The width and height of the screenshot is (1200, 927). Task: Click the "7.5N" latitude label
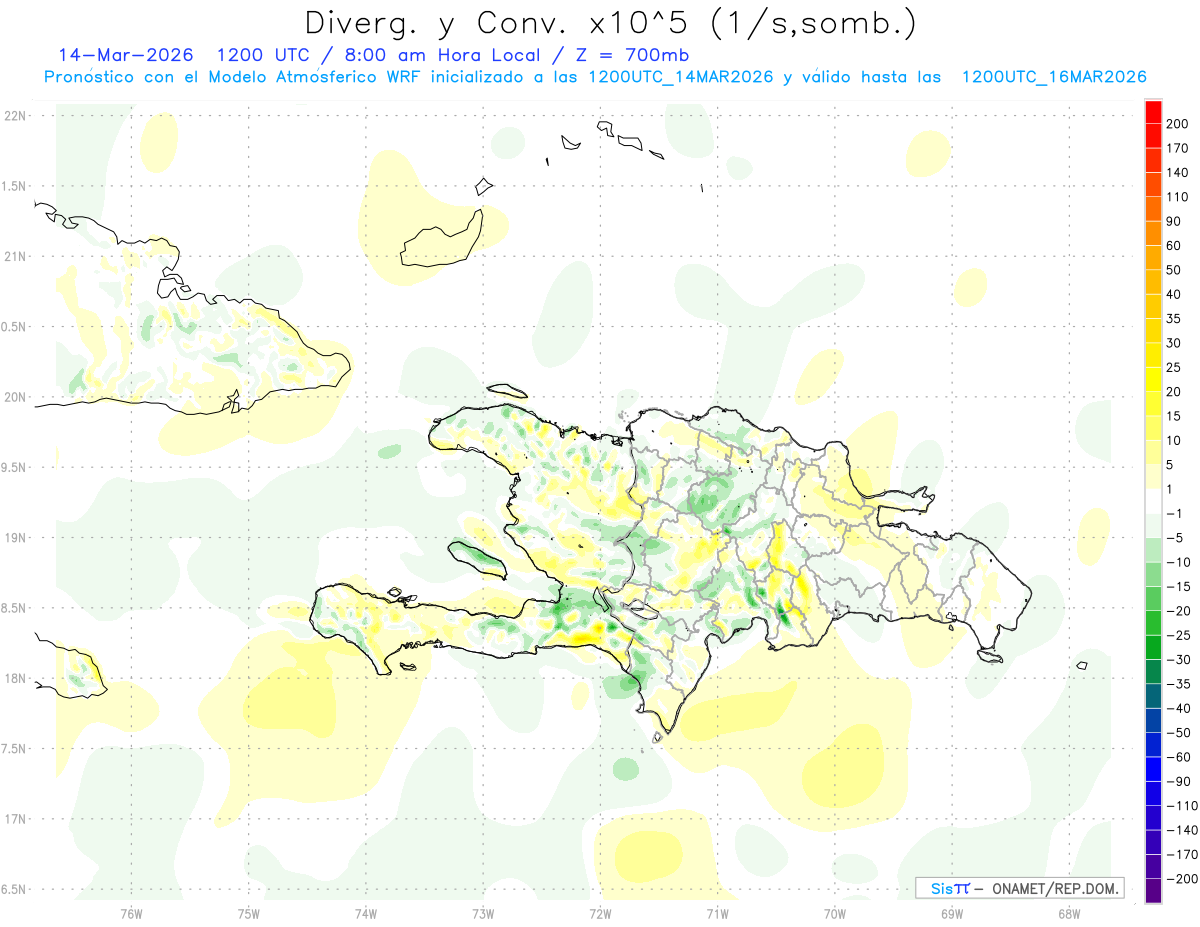(x=15, y=749)
